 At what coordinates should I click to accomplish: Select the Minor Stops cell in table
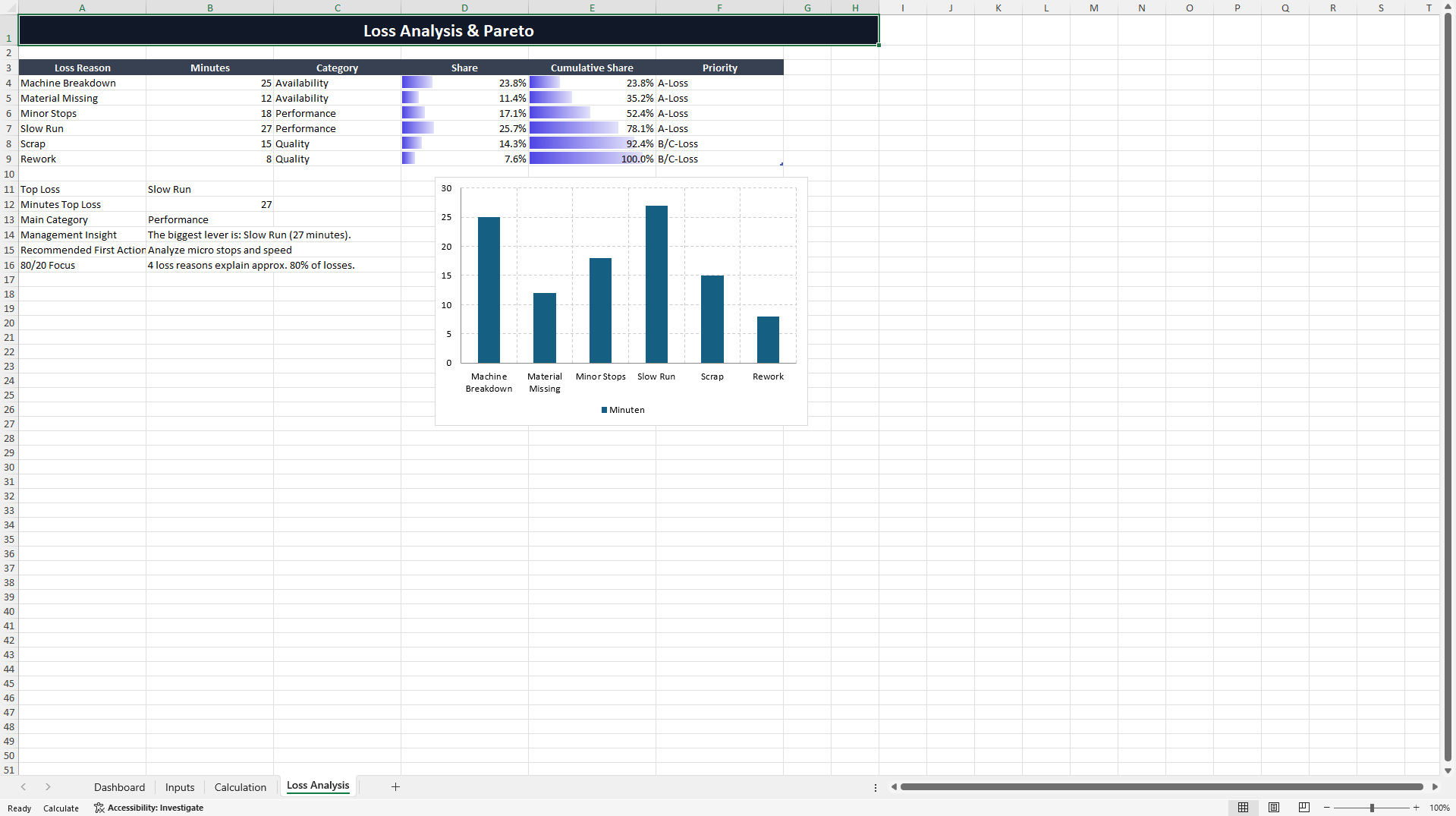[82, 113]
